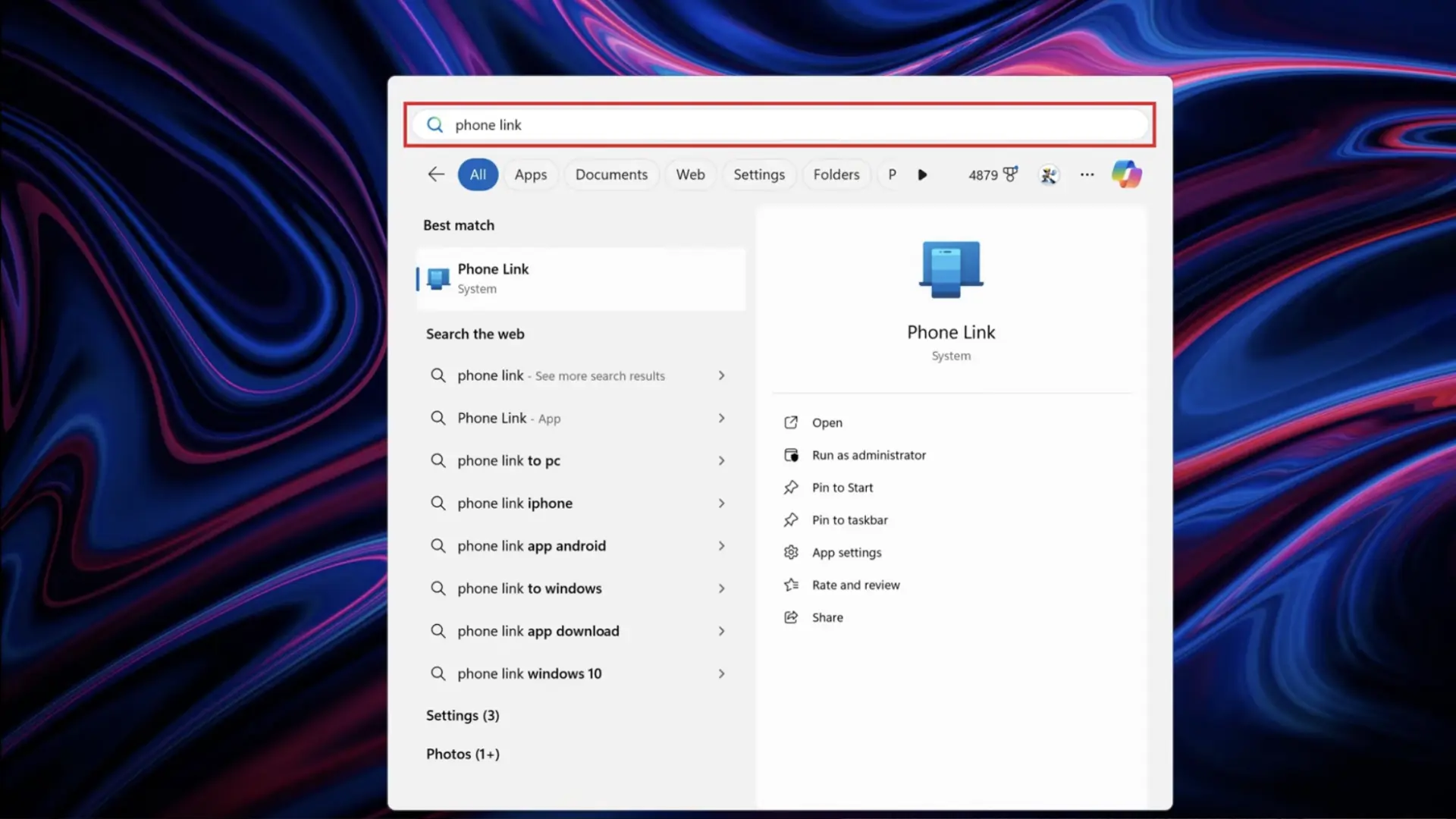Image resolution: width=1456 pixels, height=819 pixels.
Task: Choose Share for Phone Link
Action: pos(827,617)
